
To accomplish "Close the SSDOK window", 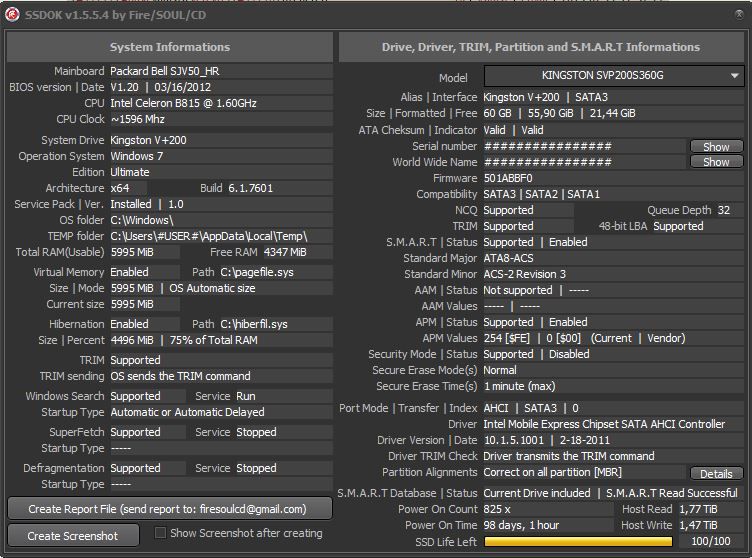I will coord(740,14).
